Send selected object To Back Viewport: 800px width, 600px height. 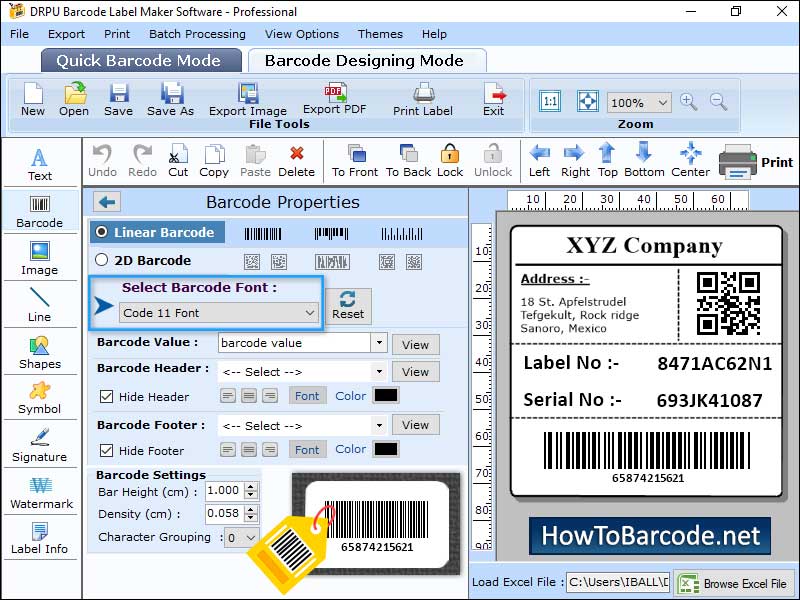point(407,158)
